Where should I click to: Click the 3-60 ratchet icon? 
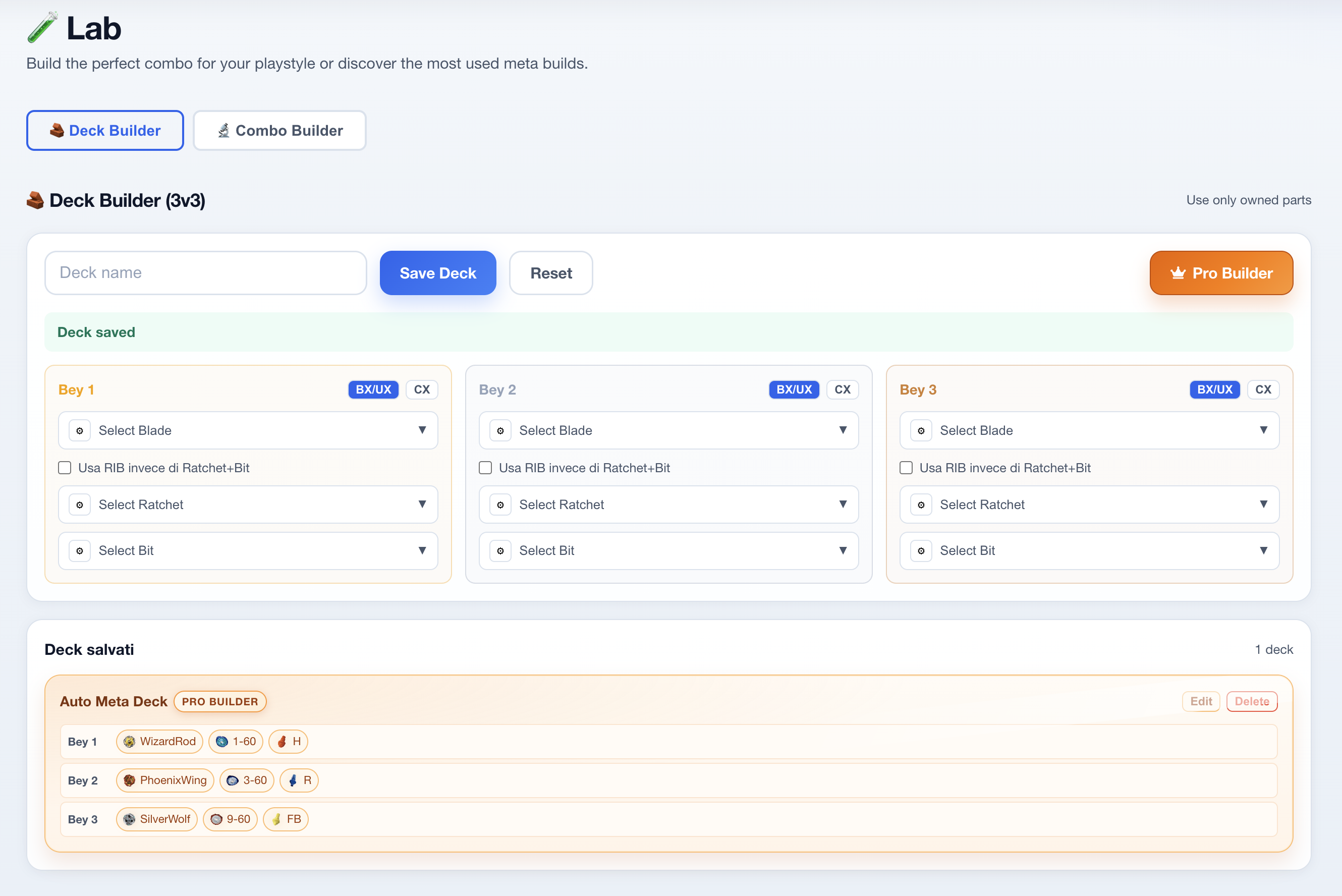pyautogui.click(x=233, y=780)
